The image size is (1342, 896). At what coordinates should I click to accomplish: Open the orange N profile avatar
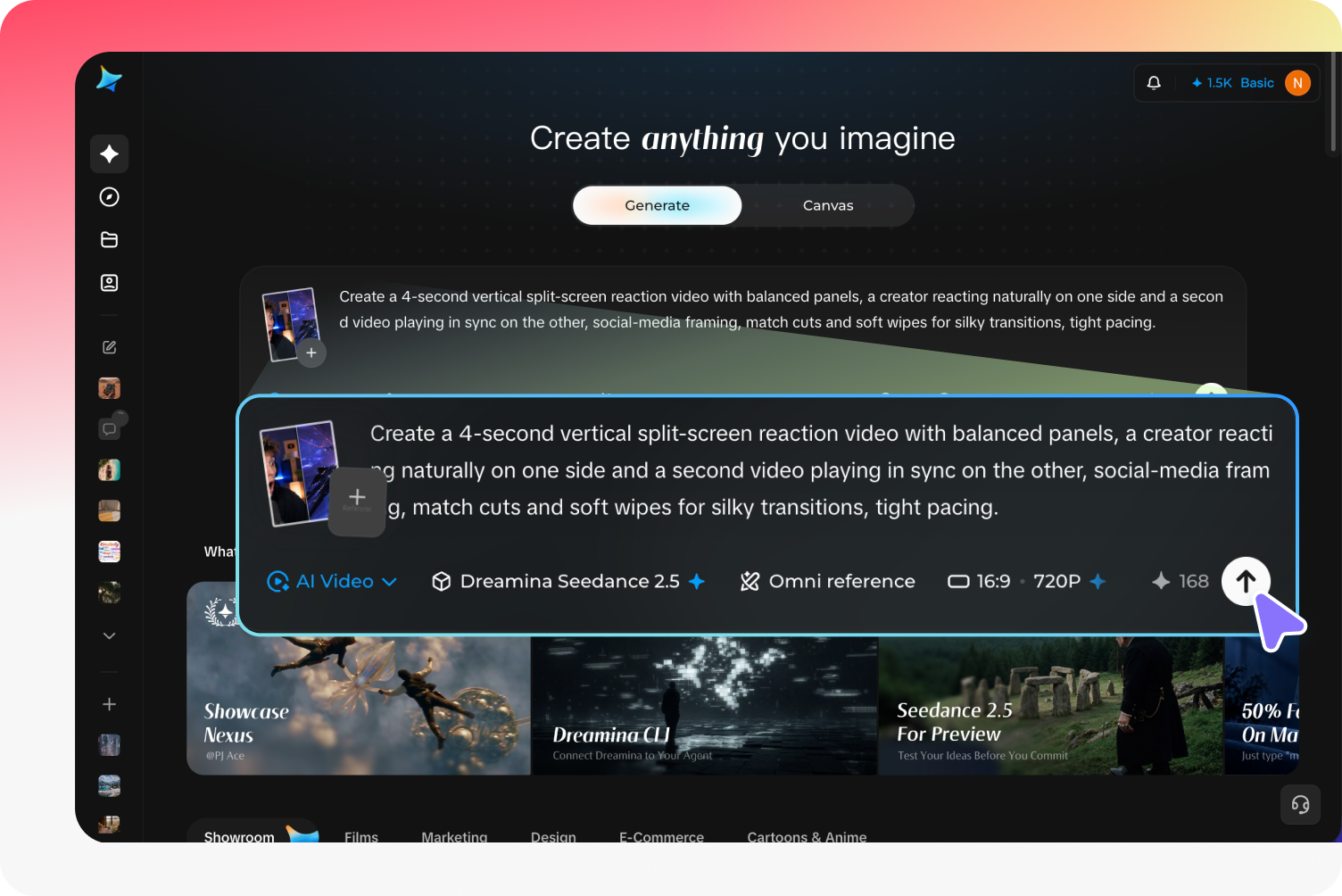click(x=1297, y=83)
